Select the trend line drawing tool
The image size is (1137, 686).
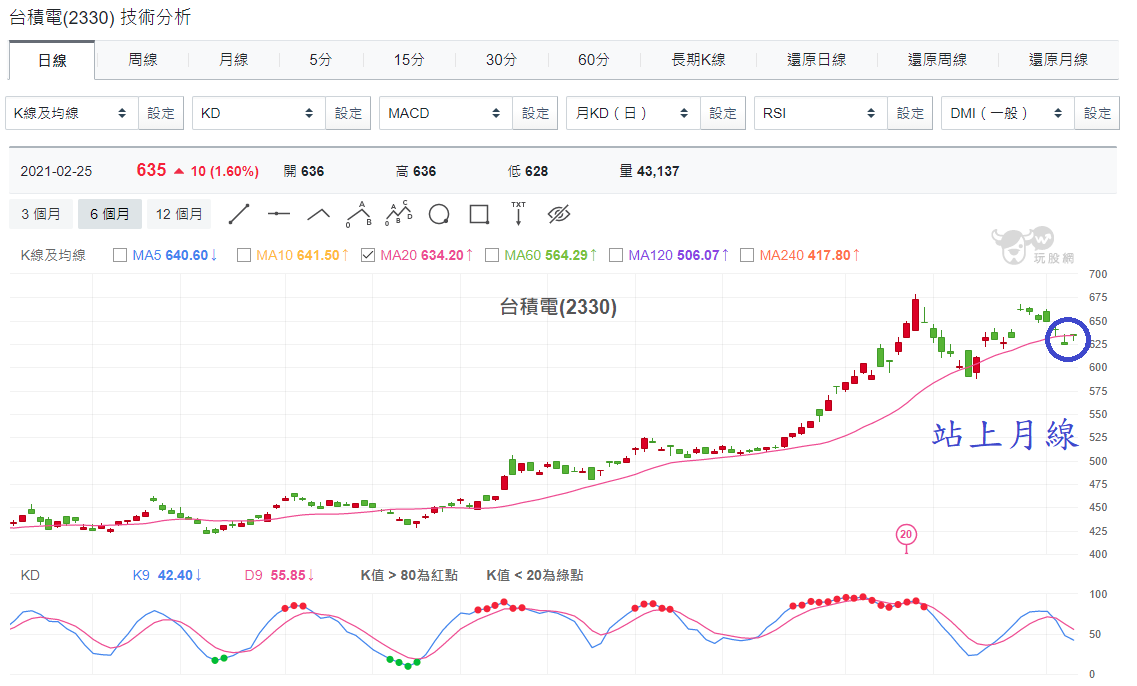[x=239, y=214]
